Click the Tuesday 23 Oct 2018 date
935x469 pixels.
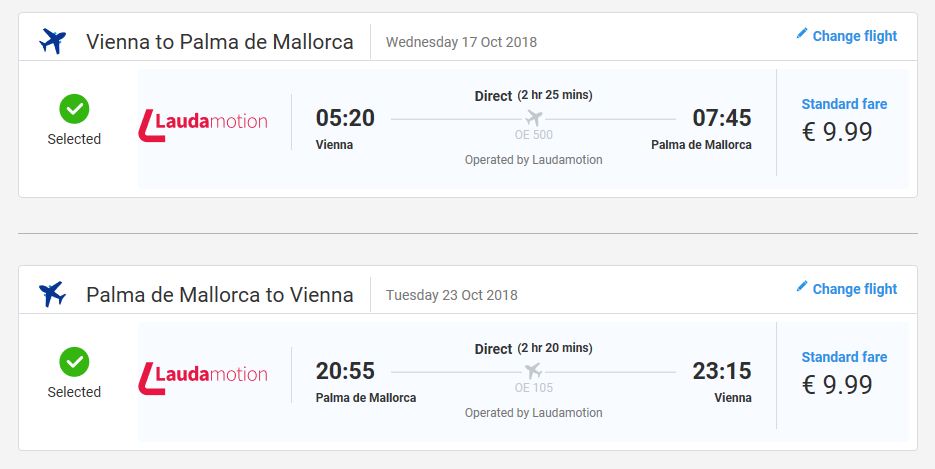point(452,296)
